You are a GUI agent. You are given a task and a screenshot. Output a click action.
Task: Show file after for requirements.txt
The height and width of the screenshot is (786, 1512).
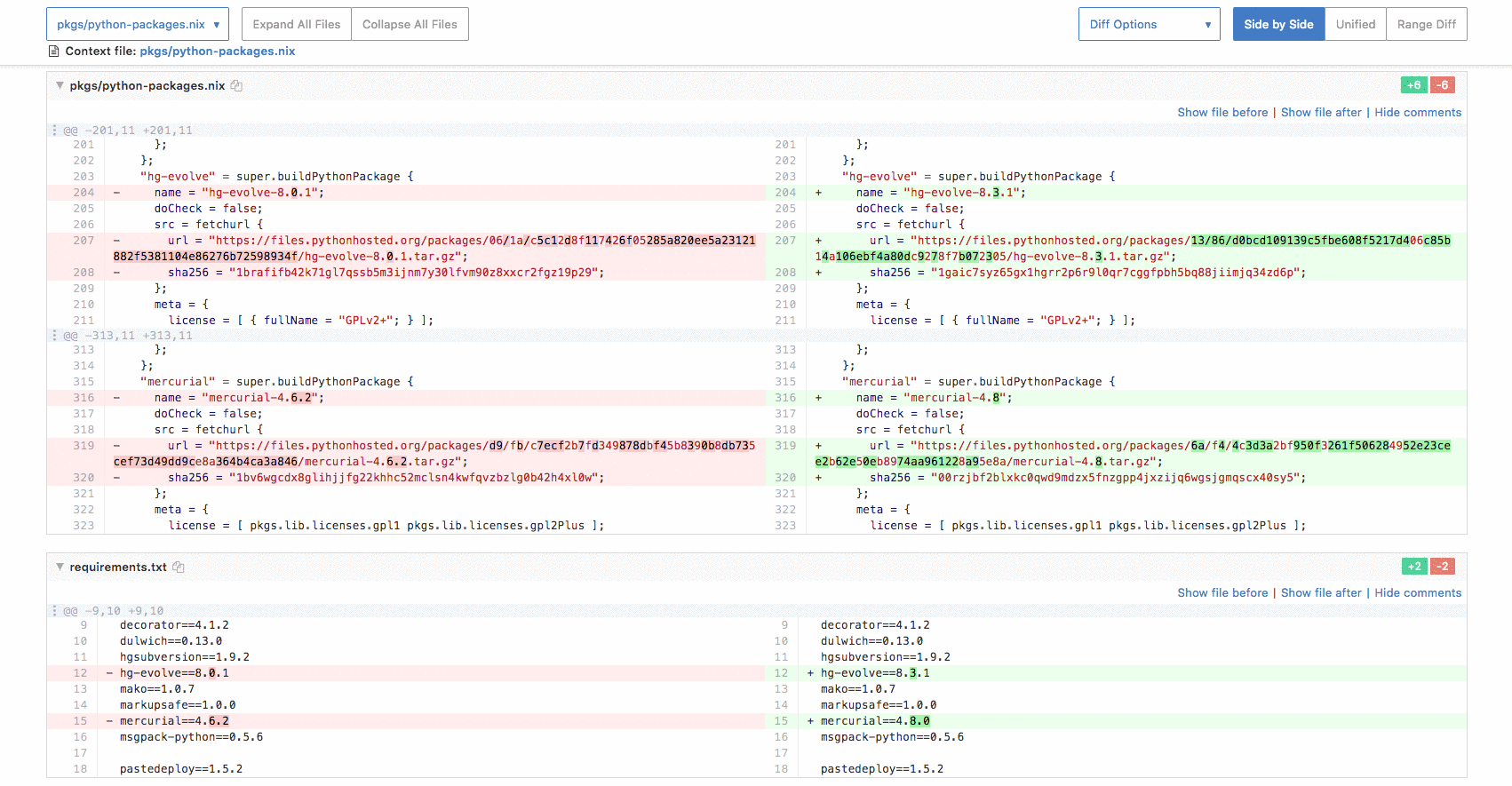(x=1320, y=593)
